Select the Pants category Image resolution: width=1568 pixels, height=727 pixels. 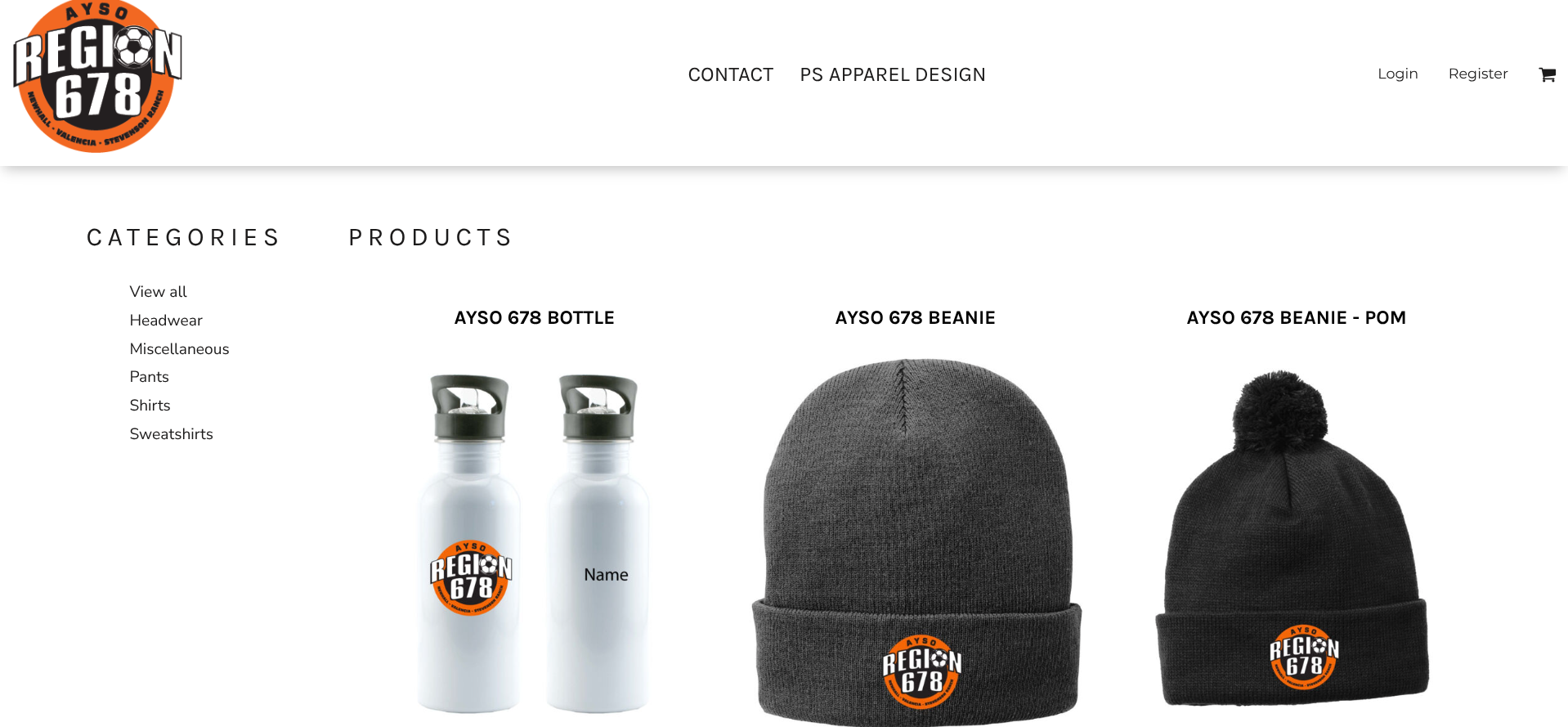coord(149,377)
